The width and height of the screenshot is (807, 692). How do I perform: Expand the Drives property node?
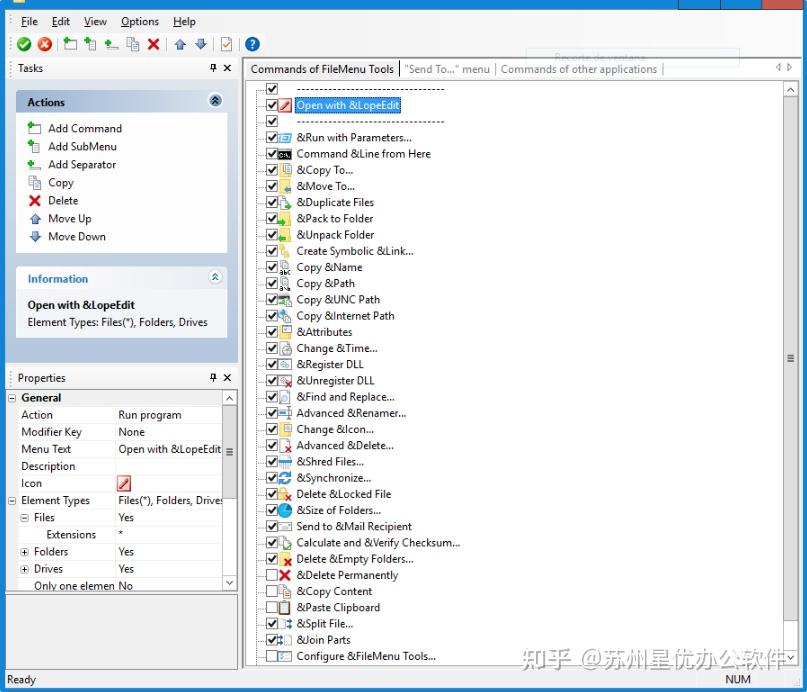tap(24, 569)
